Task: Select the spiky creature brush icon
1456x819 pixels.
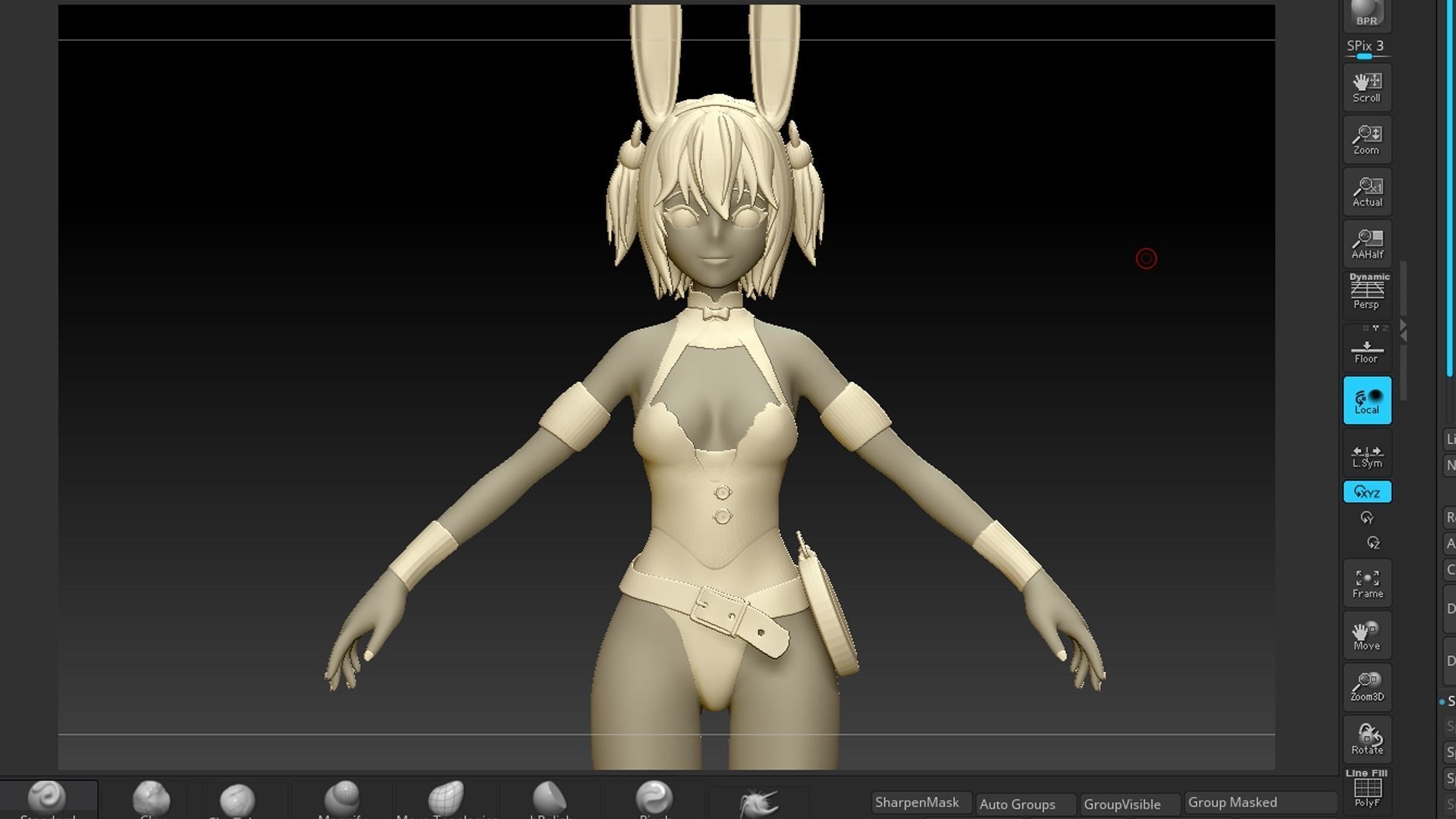Action: [x=758, y=802]
